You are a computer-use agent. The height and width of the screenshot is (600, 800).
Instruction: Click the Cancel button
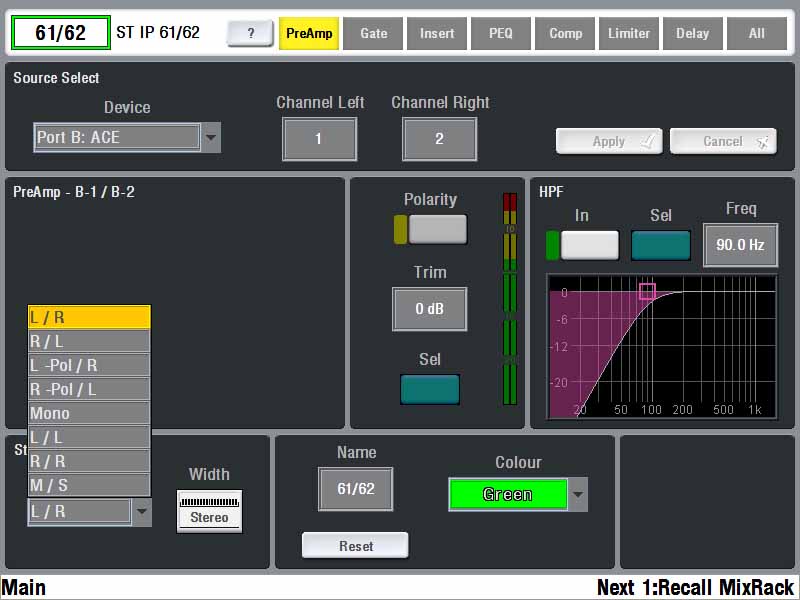[x=723, y=141]
